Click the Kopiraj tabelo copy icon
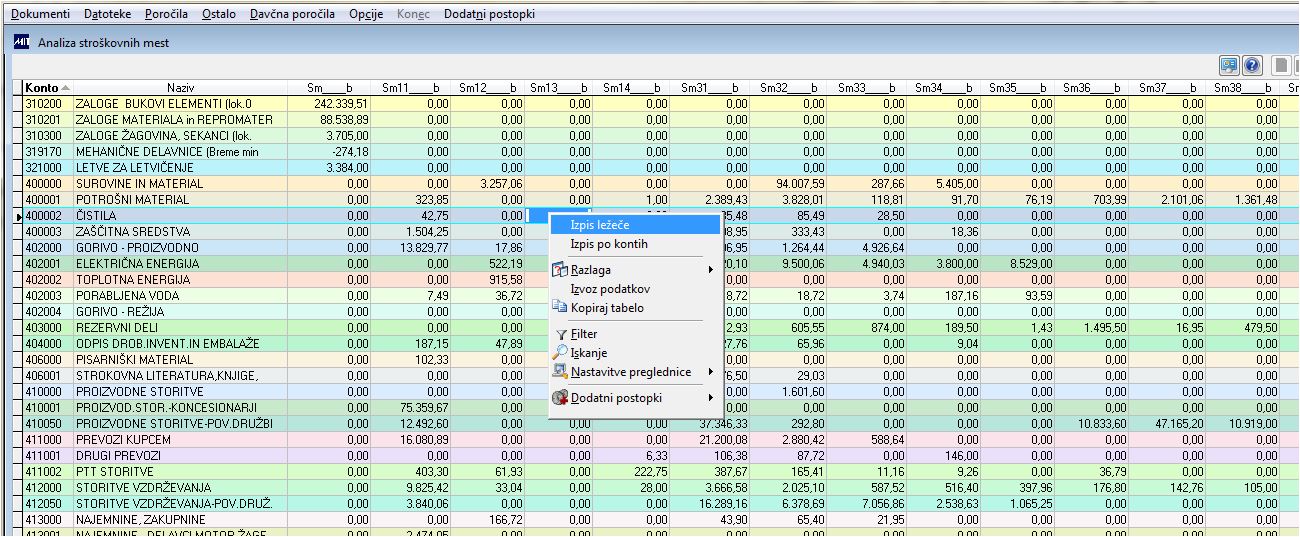Image resolution: width=1300 pixels, height=537 pixels. coord(560,308)
